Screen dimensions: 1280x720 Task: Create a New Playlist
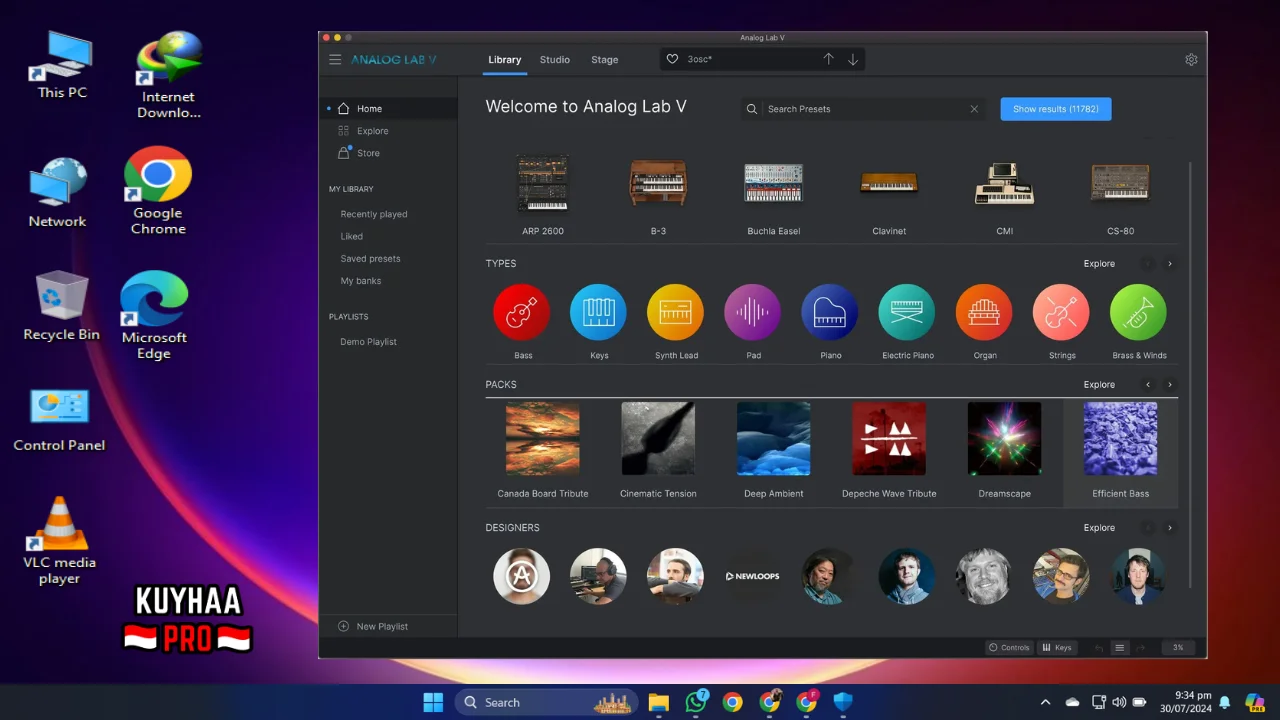click(x=373, y=626)
